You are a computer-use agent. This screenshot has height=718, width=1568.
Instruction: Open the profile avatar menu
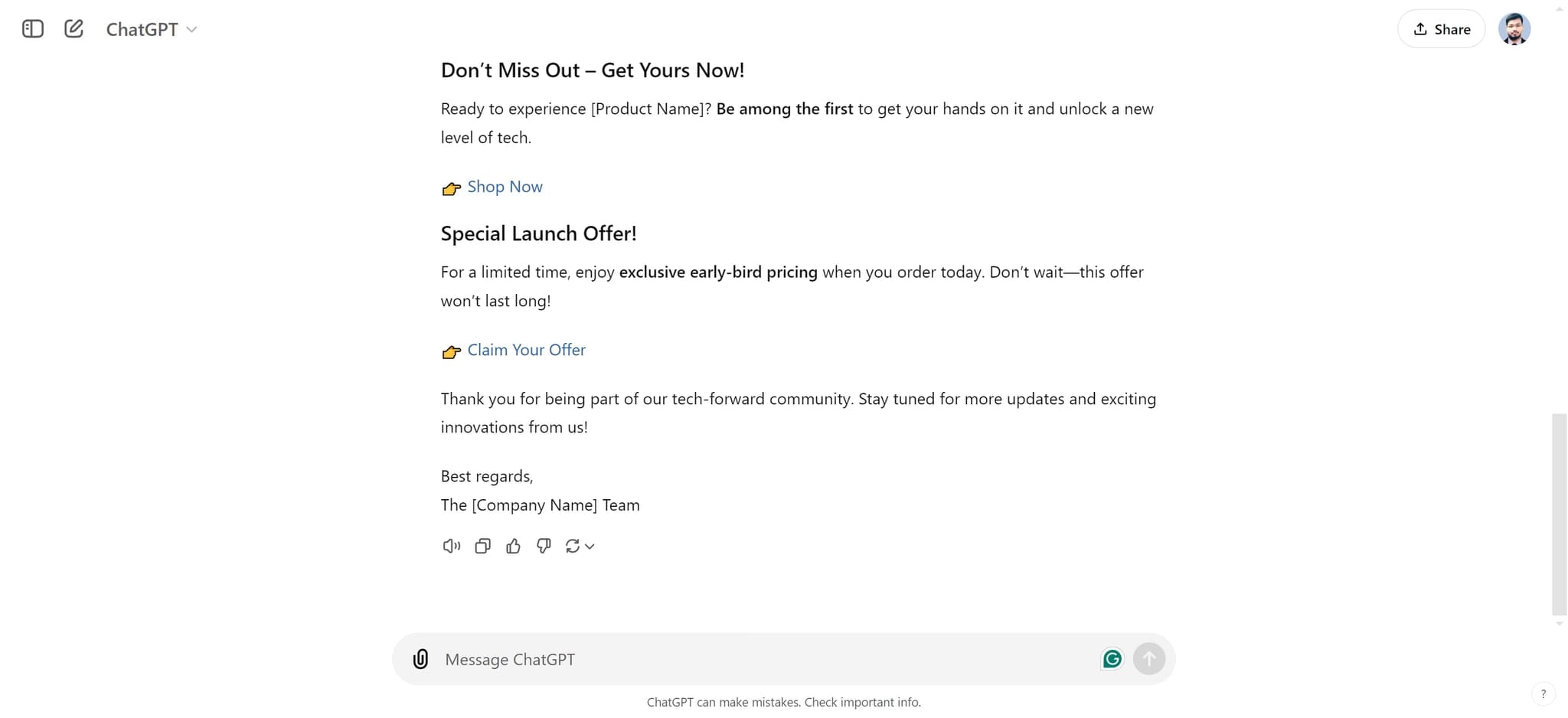1515,28
